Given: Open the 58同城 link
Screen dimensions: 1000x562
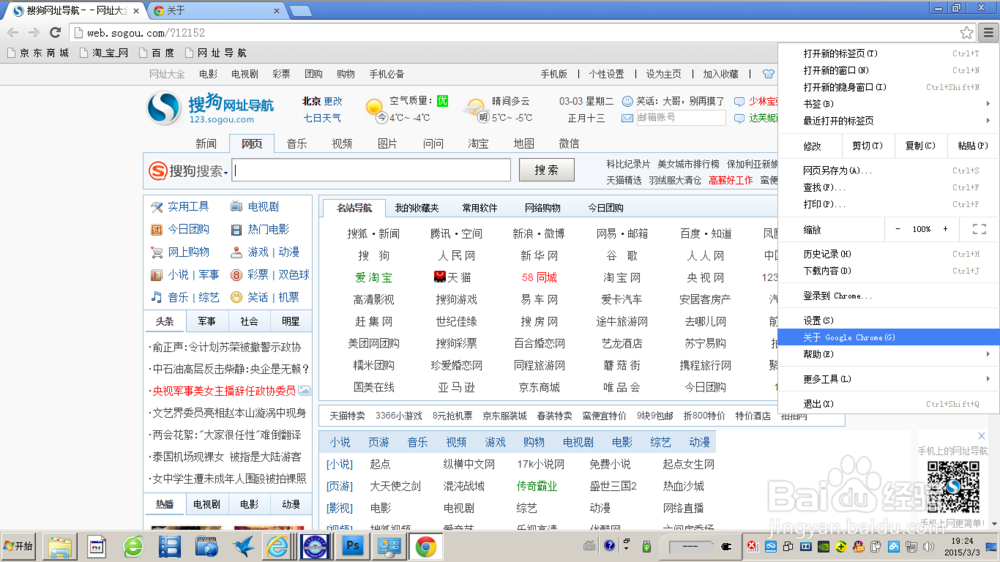Looking at the screenshot, I should [539, 277].
